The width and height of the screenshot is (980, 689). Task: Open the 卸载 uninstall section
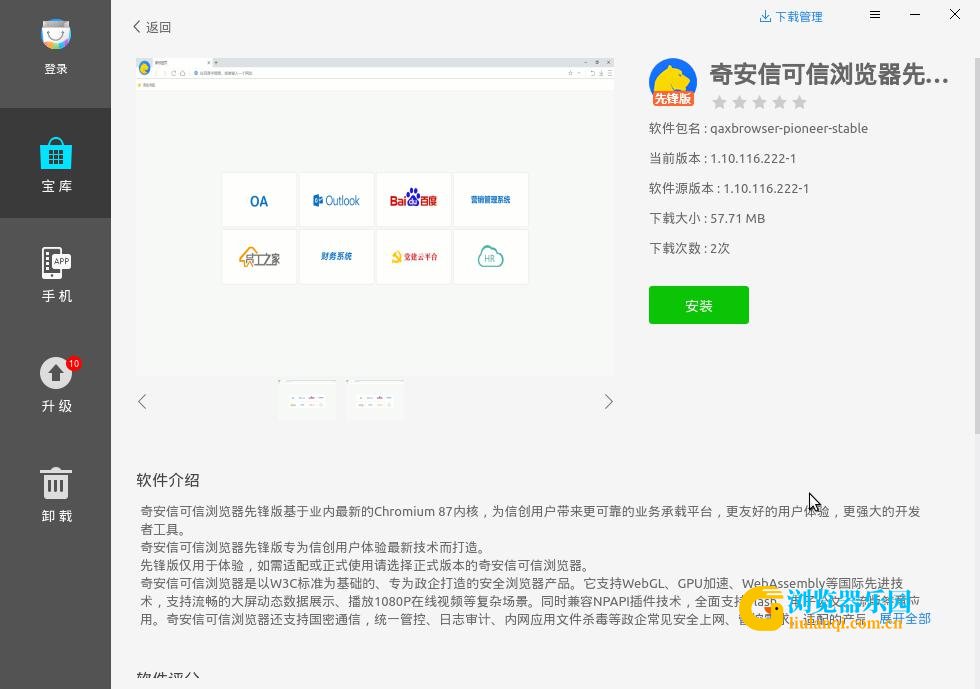[56, 493]
